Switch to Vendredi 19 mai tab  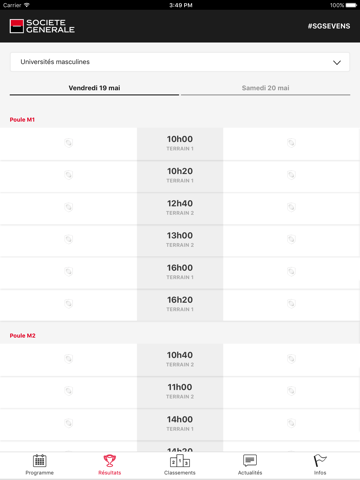pyautogui.click(x=94, y=88)
